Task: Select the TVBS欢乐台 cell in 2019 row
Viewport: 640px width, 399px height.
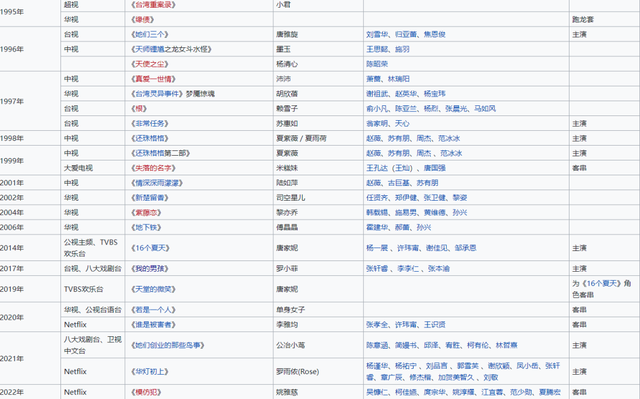Action: point(93,289)
